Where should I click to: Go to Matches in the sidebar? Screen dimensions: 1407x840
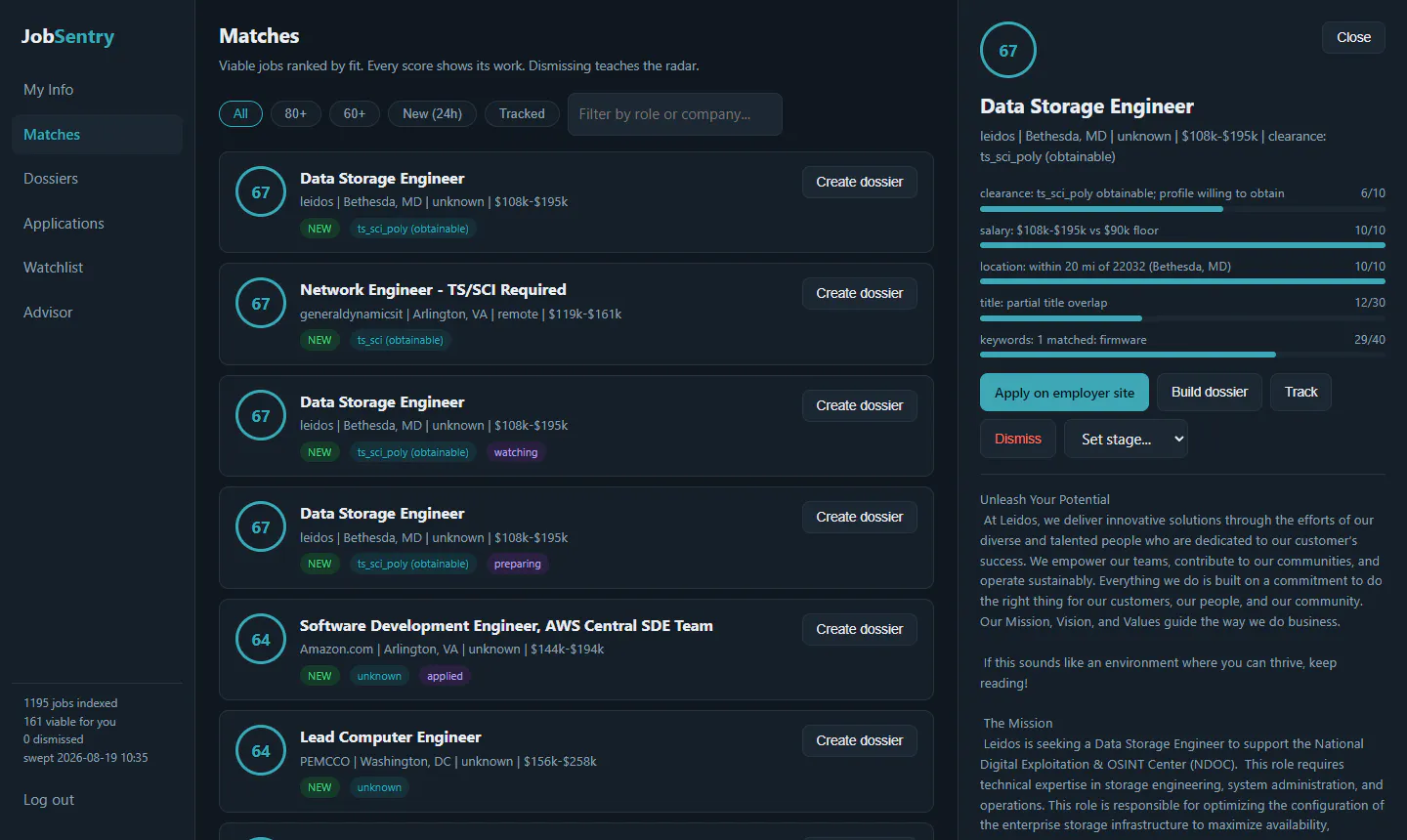coord(97,135)
